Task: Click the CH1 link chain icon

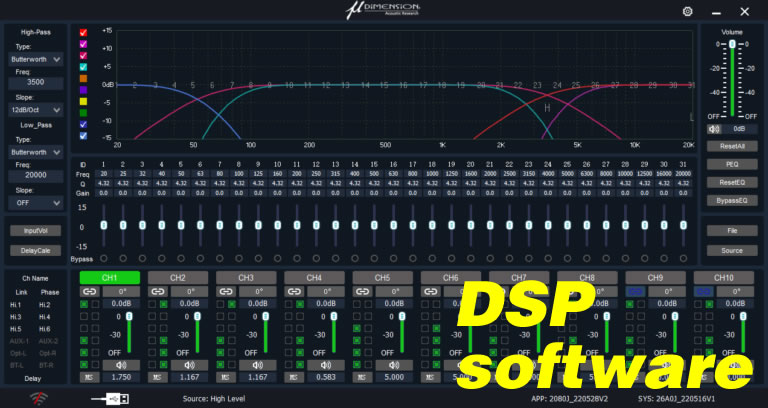Action: point(90,291)
